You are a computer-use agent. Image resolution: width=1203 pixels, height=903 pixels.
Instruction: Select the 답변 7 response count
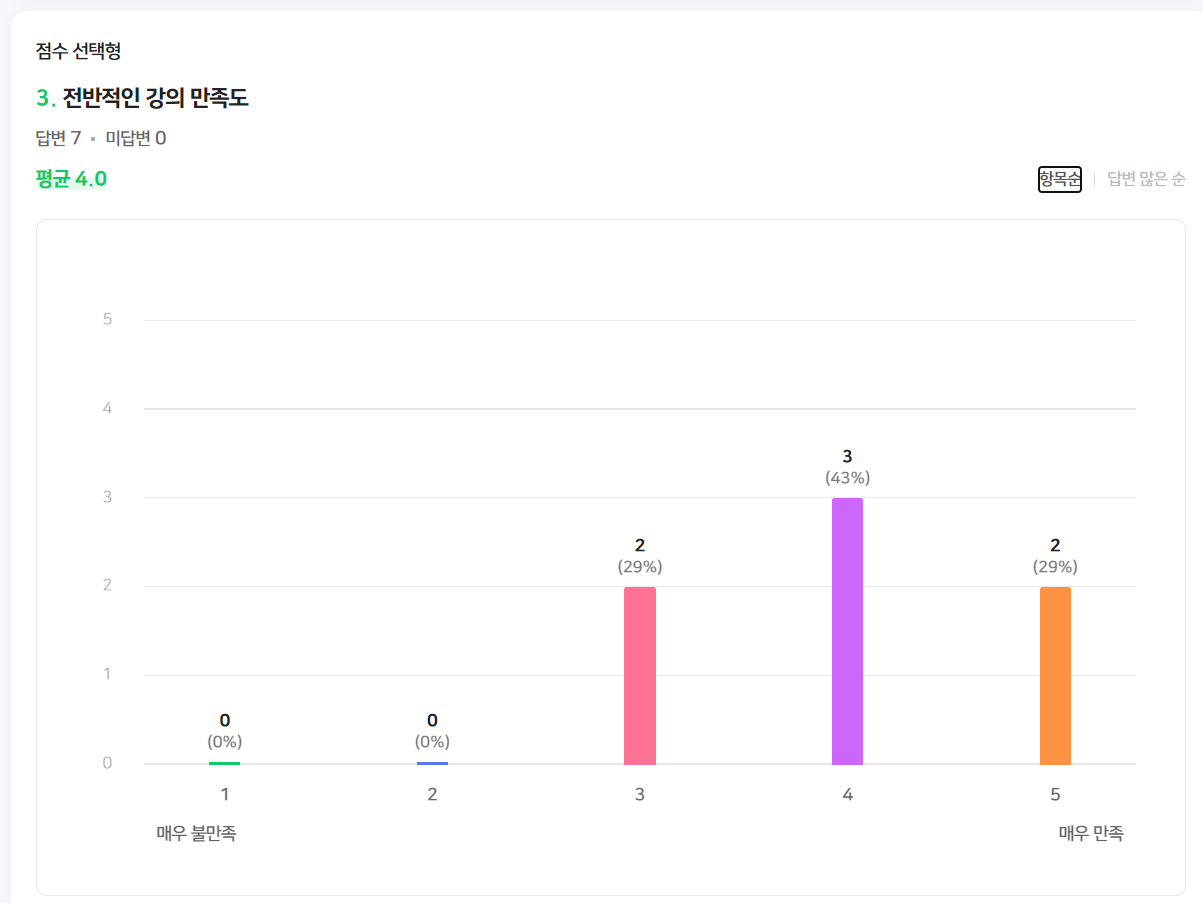pyautogui.click(x=58, y=137)
